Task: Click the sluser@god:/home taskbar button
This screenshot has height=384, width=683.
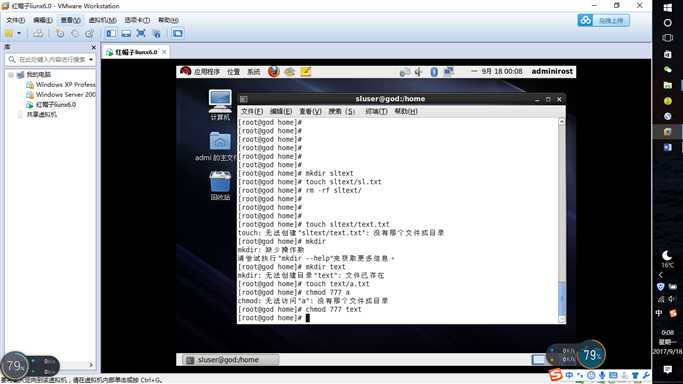Action: click(x=230, y=360)
